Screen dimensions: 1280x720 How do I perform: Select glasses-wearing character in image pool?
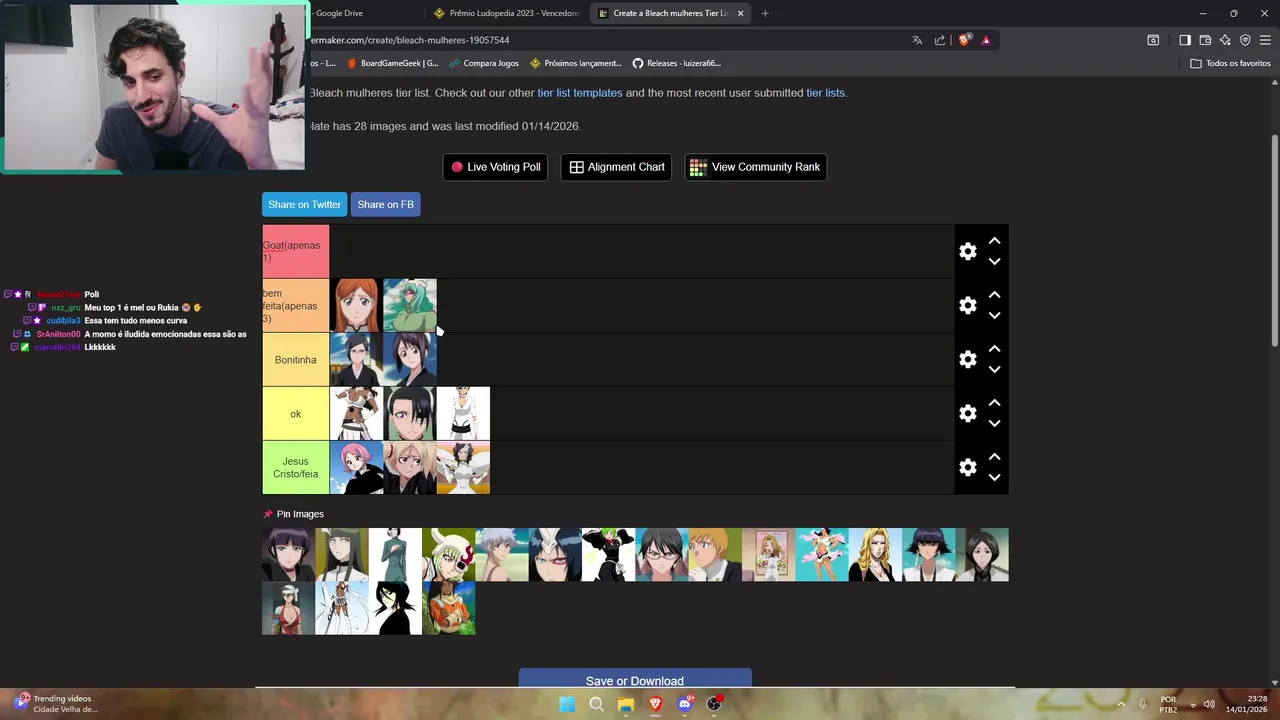pyautogui.click(x=662, y=554)
